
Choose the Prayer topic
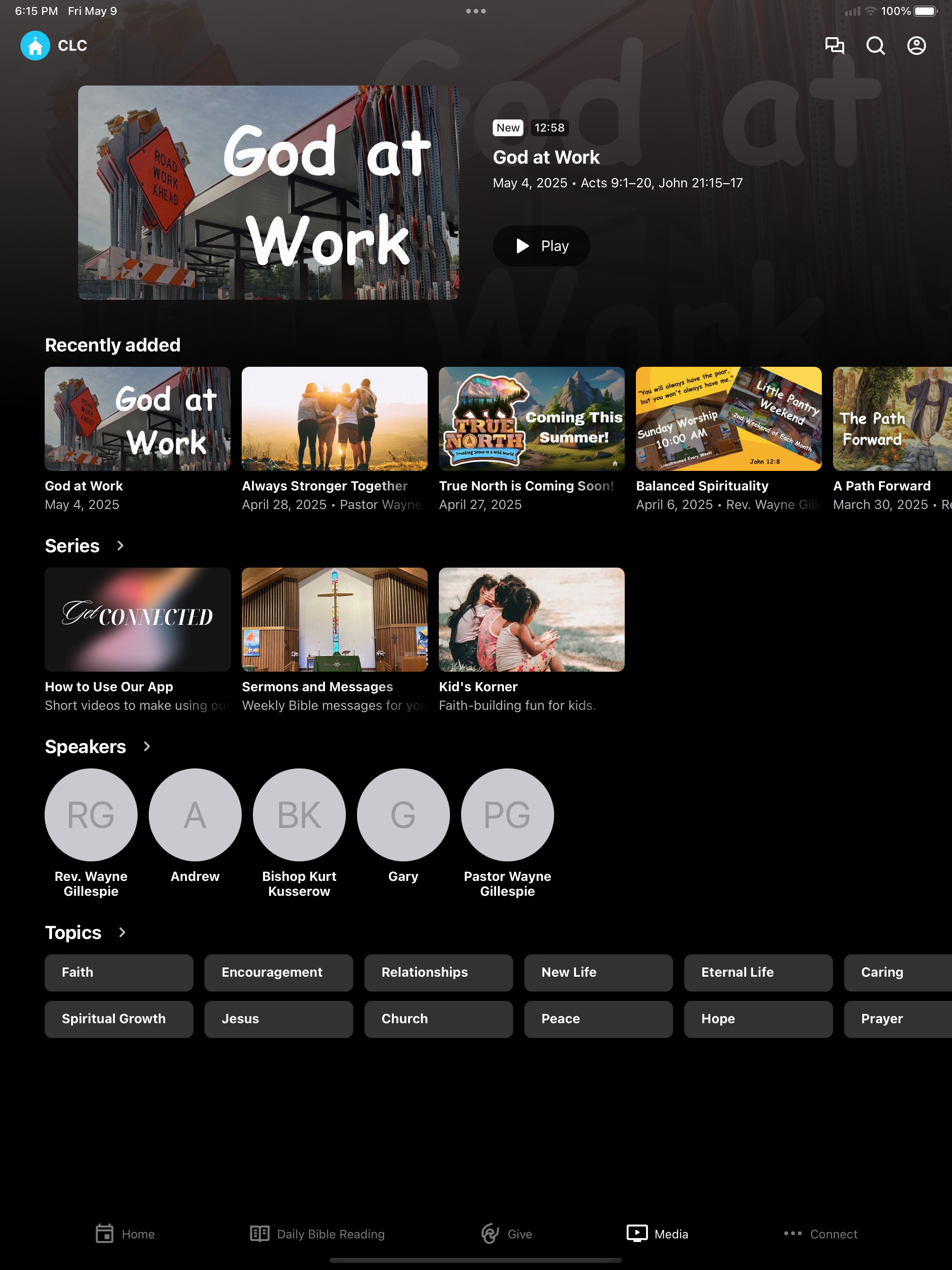(x=898, y=1019)
